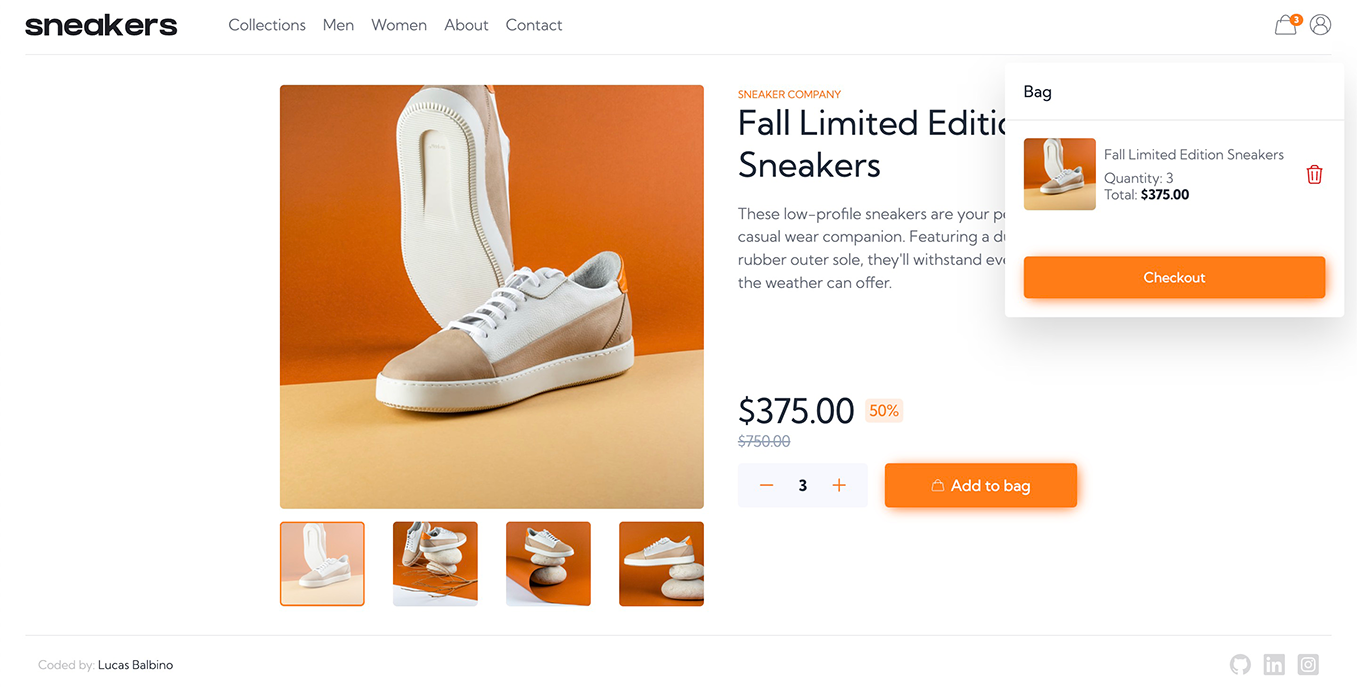Open the Women navigation link
This screenshot has height=694, width=1357.
398,24
